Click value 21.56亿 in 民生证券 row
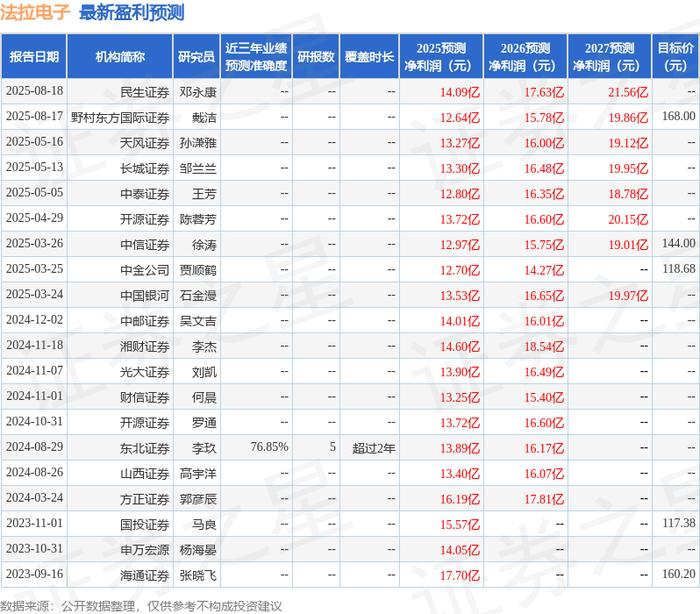The image size is (700, 614). (x=628, y=92)
